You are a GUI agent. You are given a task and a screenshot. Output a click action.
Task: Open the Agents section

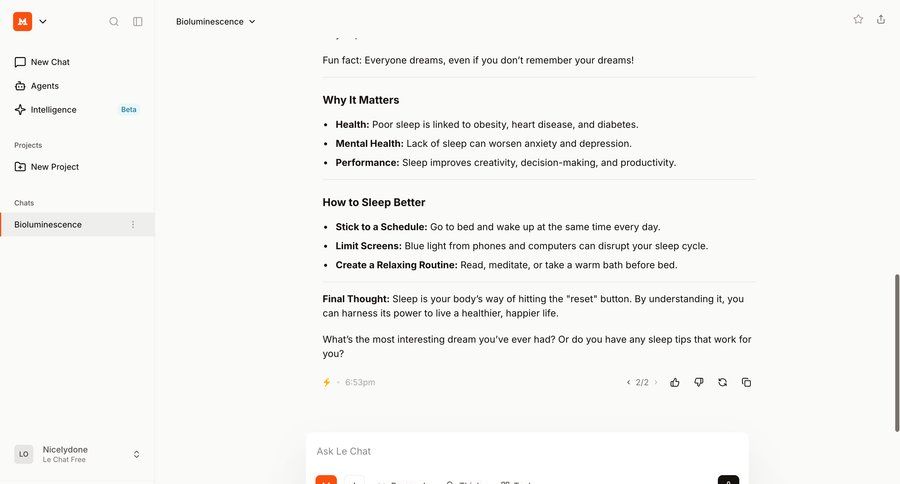pos(44,86)
